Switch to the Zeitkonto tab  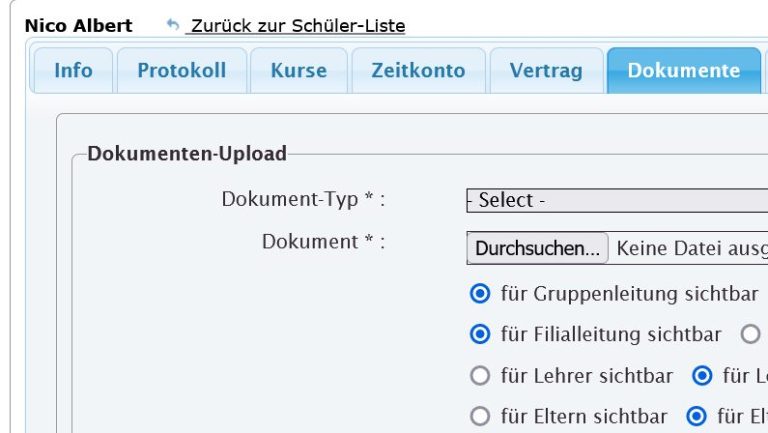pos(418,71)
